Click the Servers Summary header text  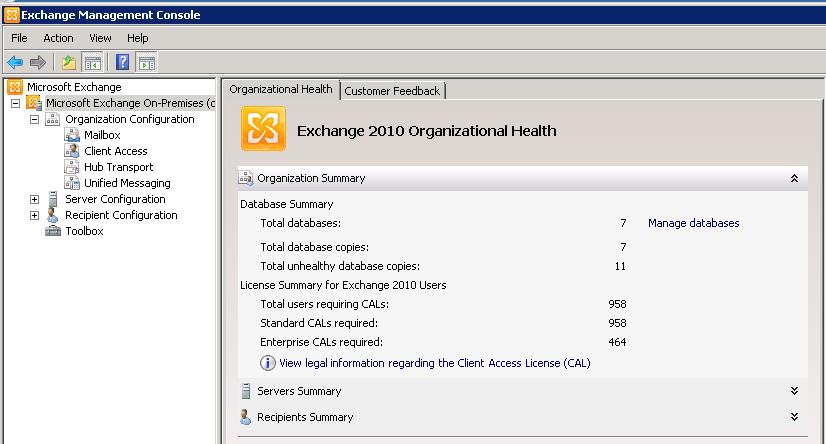(299, 391)
